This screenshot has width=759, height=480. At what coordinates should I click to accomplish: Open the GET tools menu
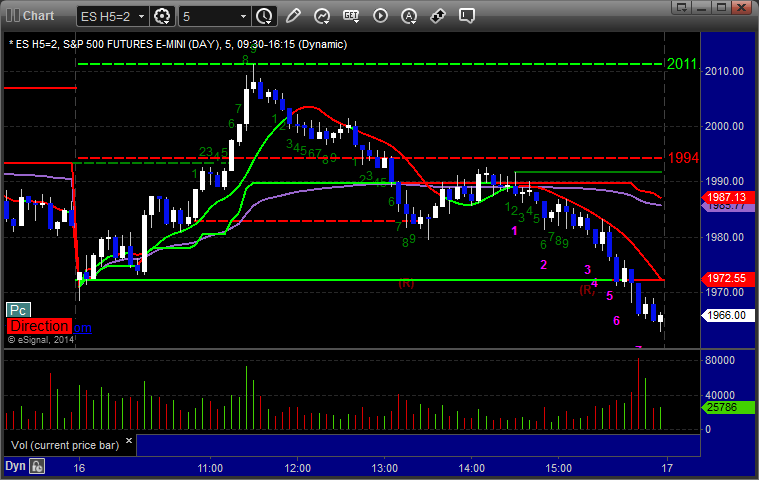tap(351, 16)
